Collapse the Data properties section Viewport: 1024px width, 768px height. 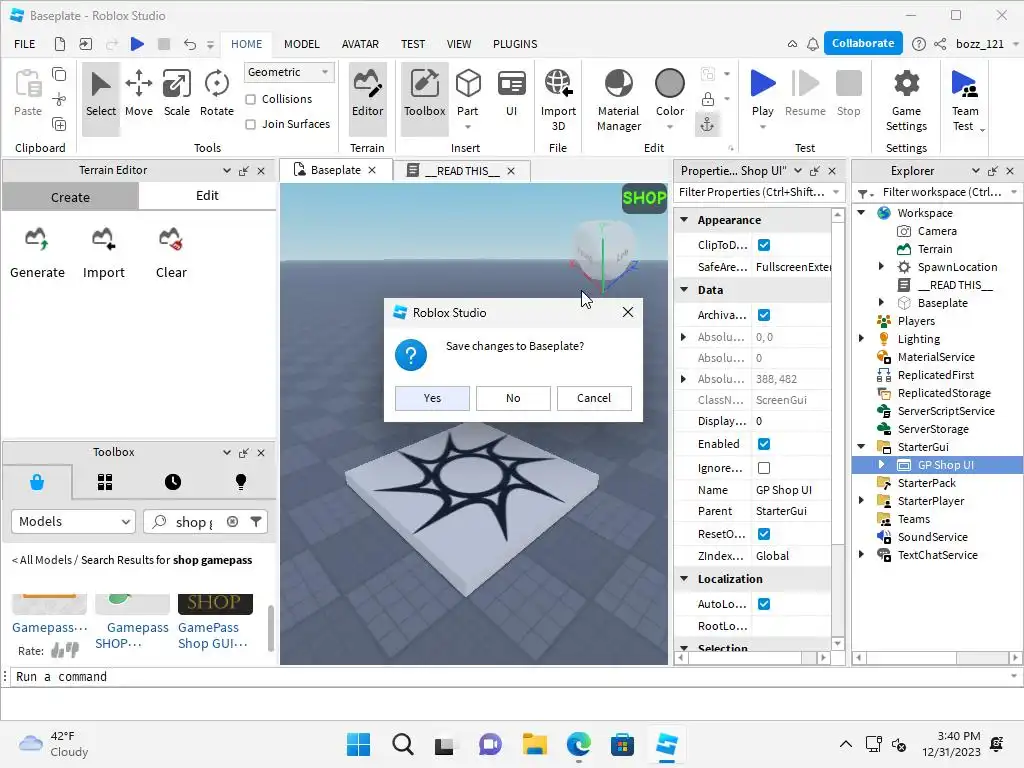point(684,289)
